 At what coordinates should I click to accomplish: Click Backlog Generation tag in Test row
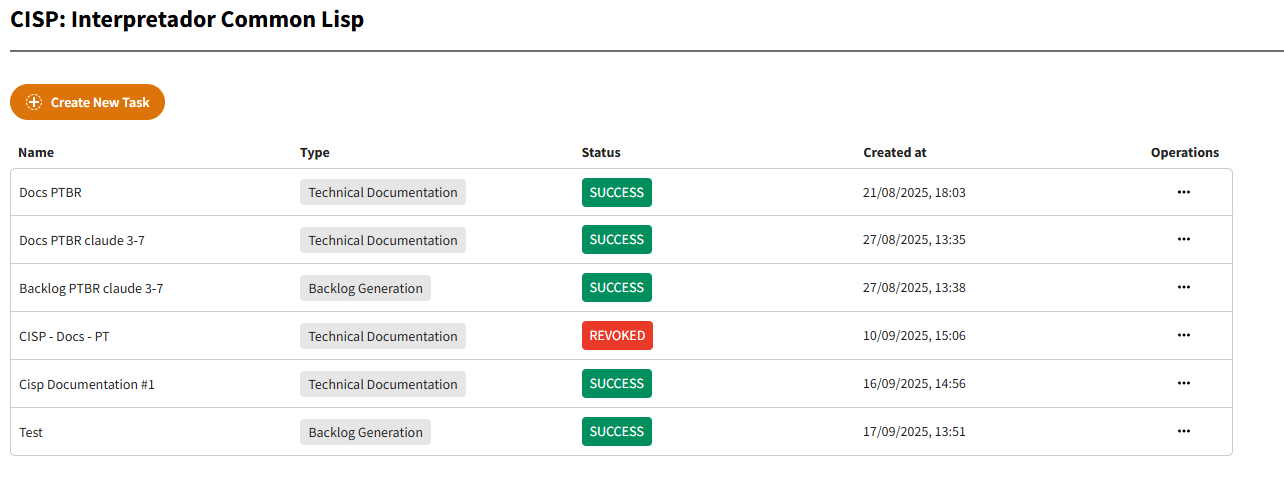click(x=365, y=432)
